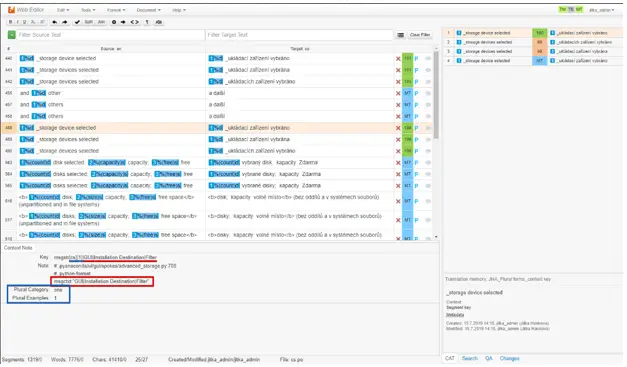627x367 pixels.
Task: Click the segment list vertical scrollbar thumb
Action: (x=436, y=95)
